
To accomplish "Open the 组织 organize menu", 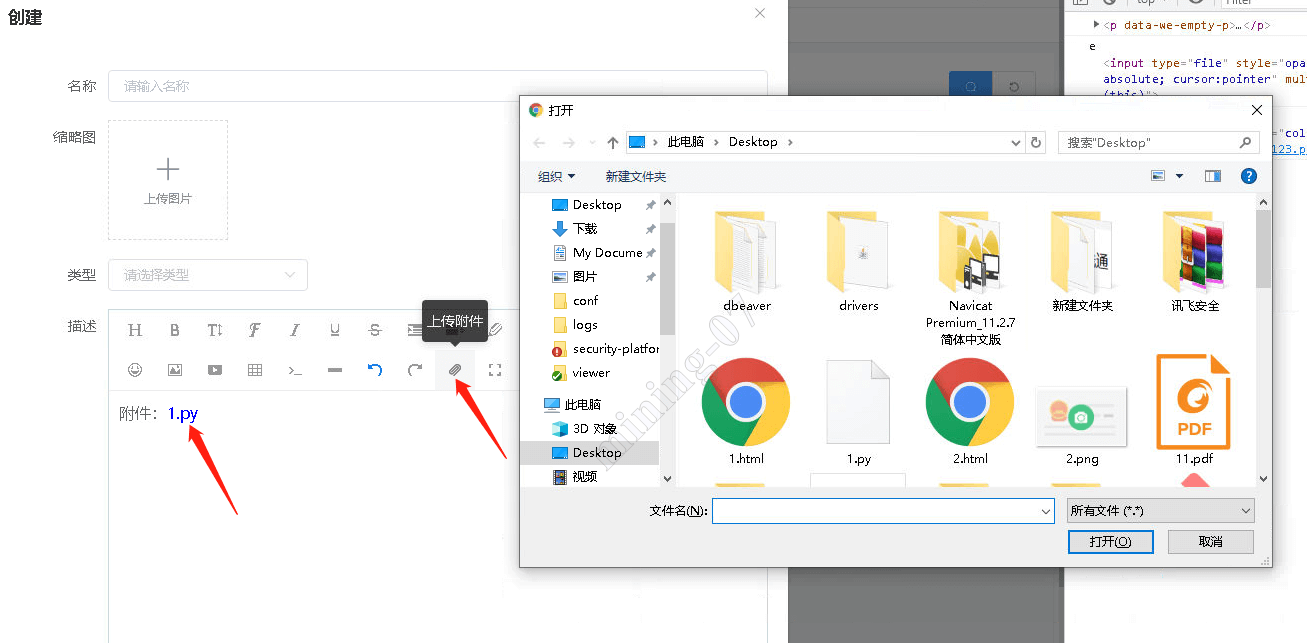I will (556, 176).
